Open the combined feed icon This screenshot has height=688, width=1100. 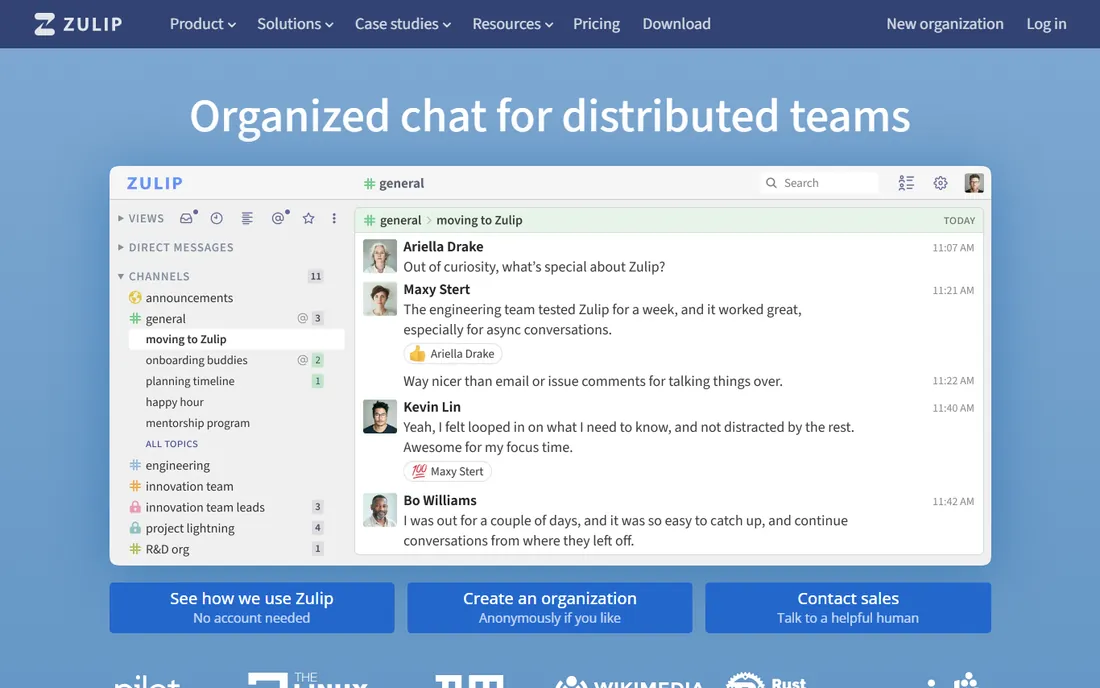(x=247, y=218)
